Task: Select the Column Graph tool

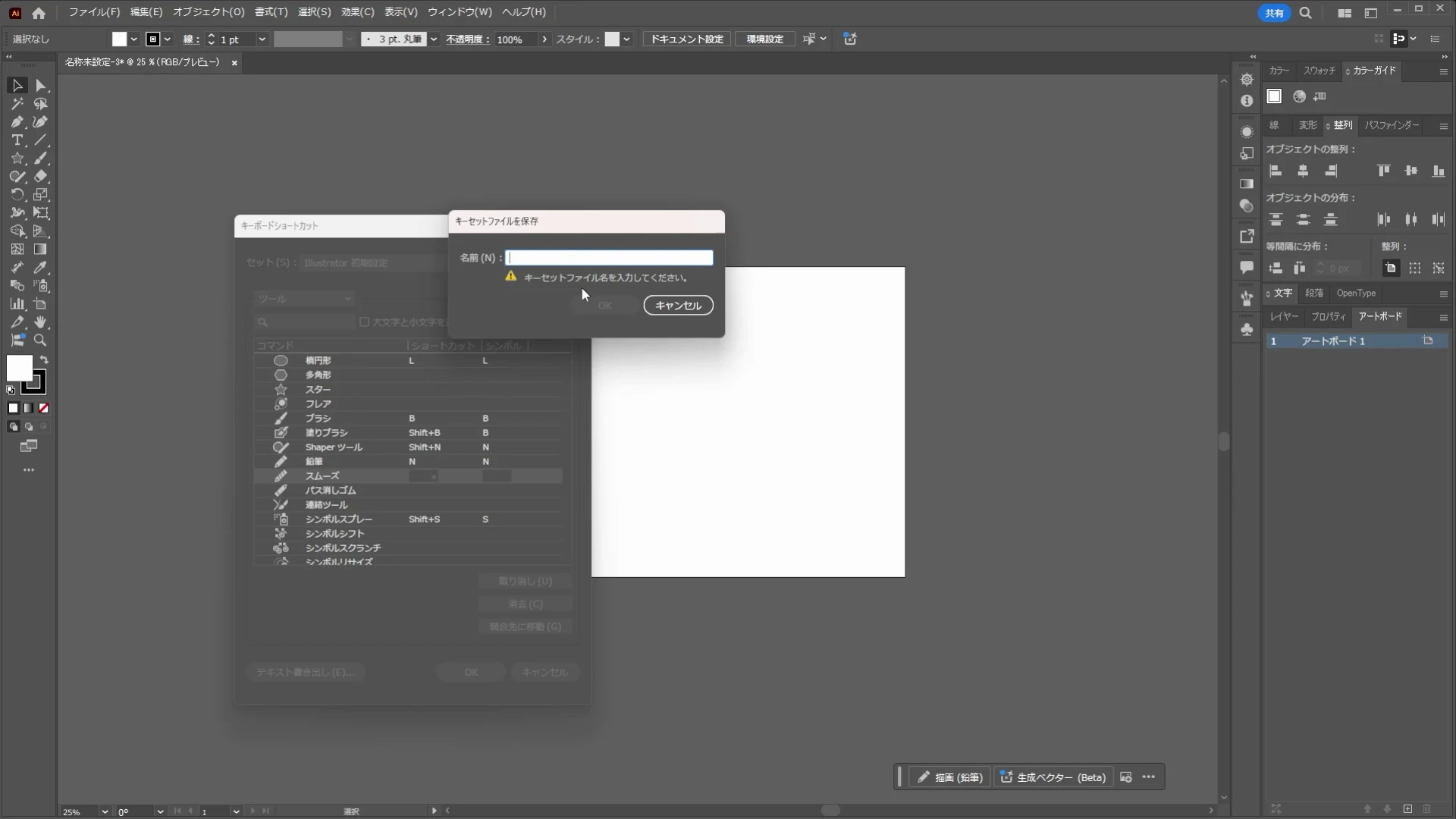Action: click(x=17, y=304)
